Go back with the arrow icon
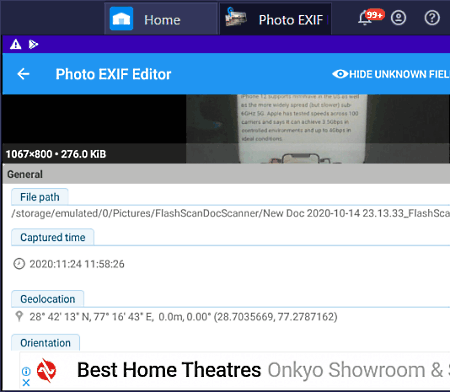Viewport: 450px width, 392px height. click(x=23, y=74)
